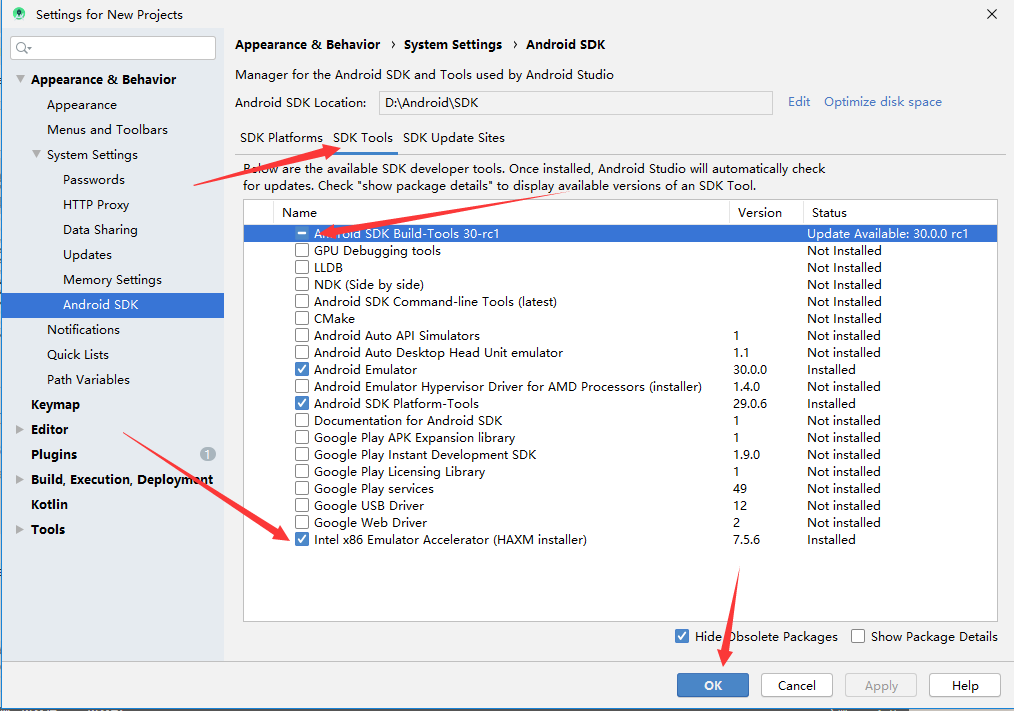Switch to the SDK Platforms tab
The height and width of the screenshot is (711, 1014).
pyautogui.click(x=281, y=138)
